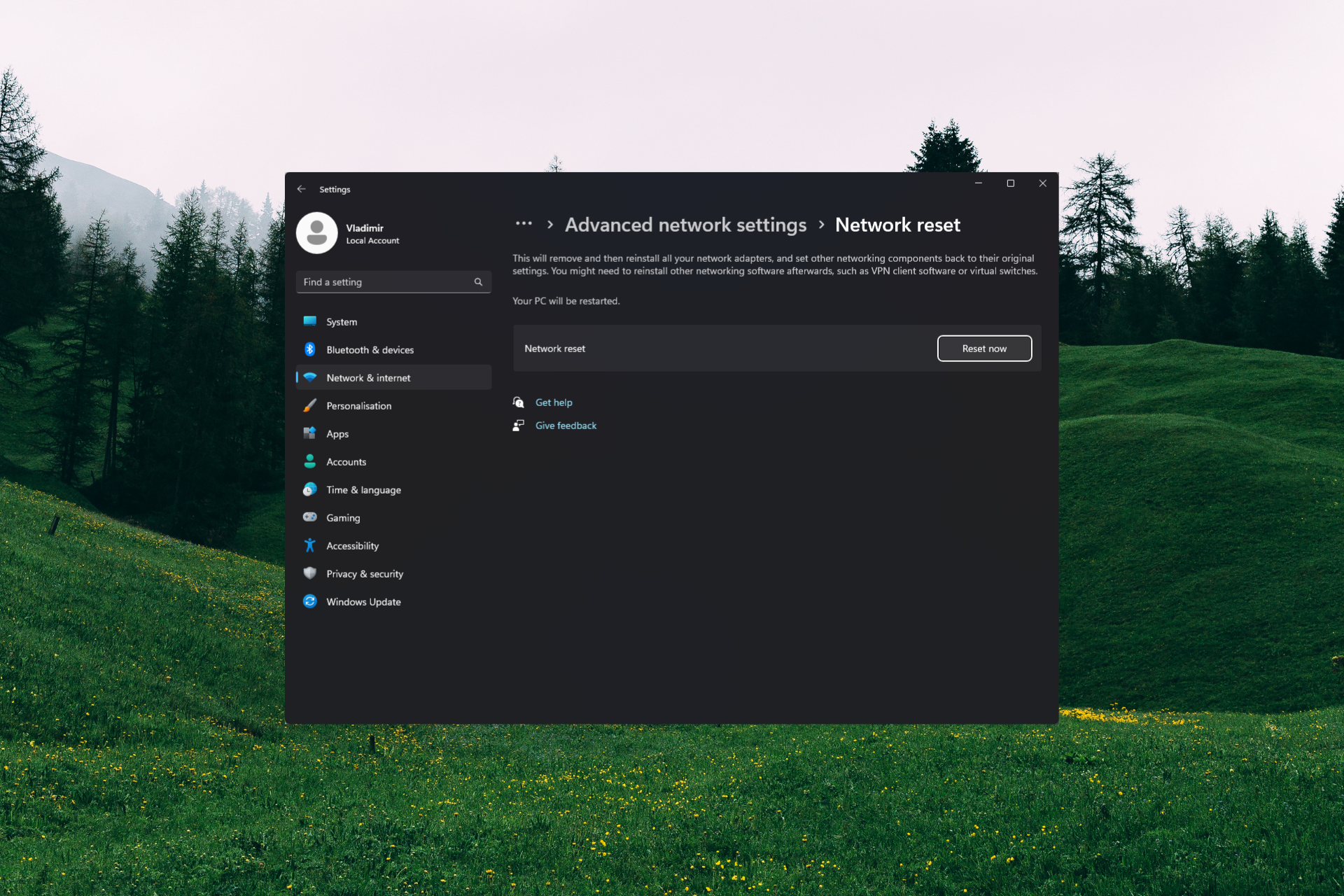Expand the breadcrumb ellipsis menu

(524, 224)
